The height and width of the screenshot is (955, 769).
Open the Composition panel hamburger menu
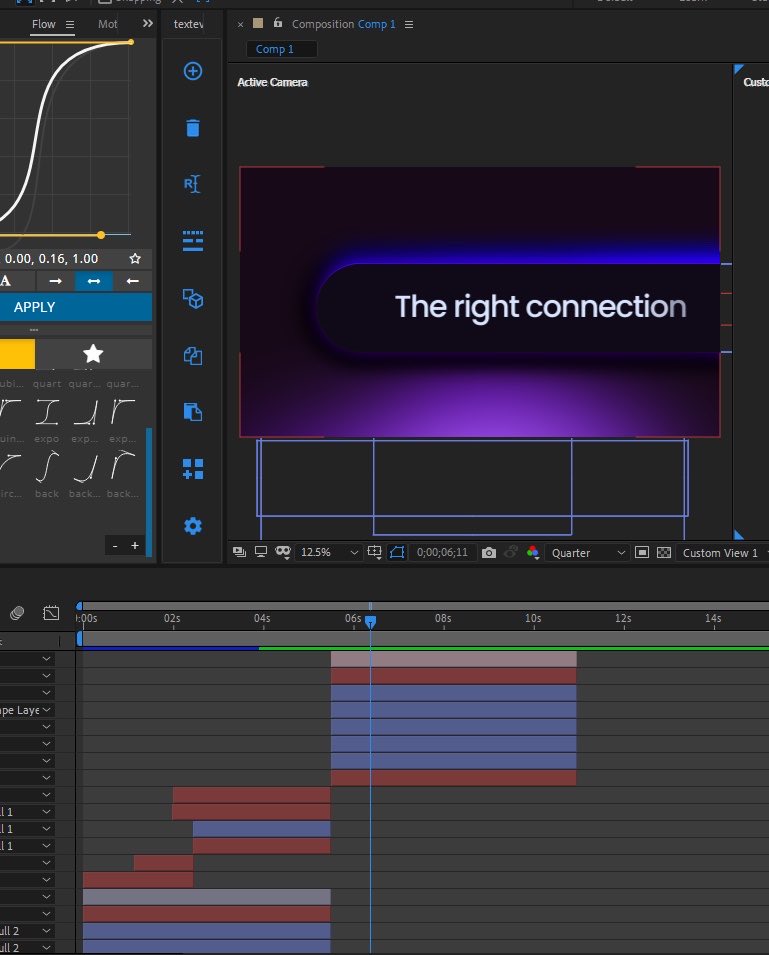click(x=409, y=24)
